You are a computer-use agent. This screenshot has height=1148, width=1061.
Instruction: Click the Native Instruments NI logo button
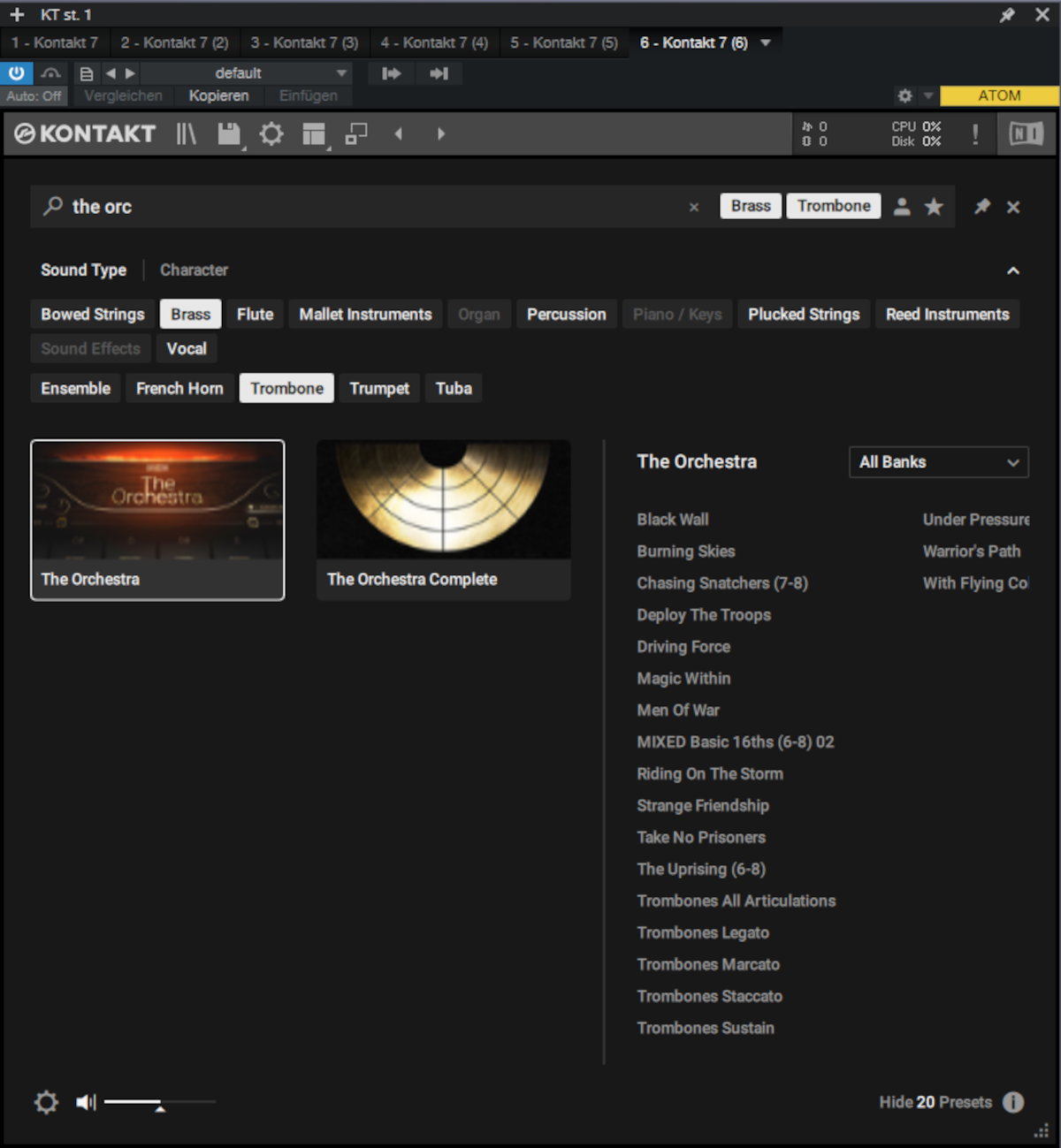pos(1027,133)
